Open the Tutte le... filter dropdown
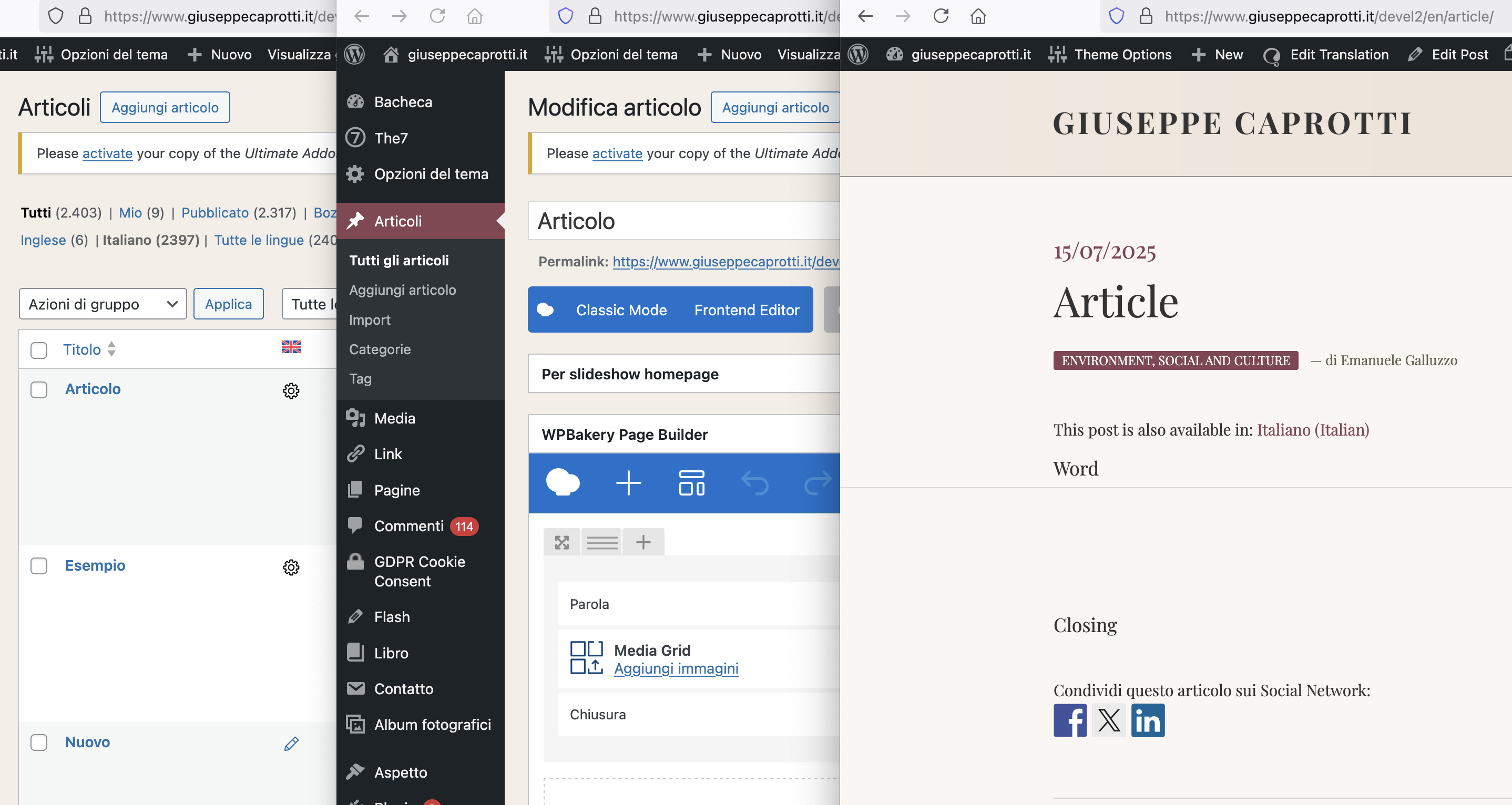 [x=309, y=304]
